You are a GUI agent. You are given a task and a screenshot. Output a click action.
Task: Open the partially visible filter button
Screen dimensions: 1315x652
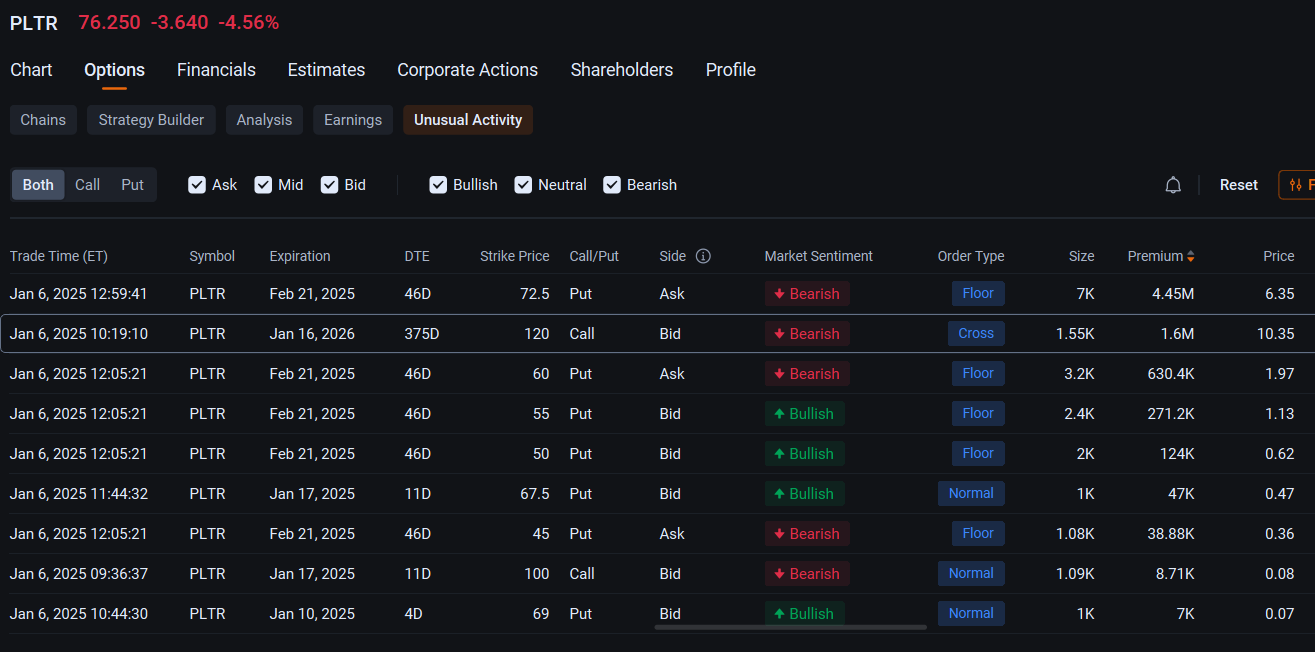[1297, 185]
